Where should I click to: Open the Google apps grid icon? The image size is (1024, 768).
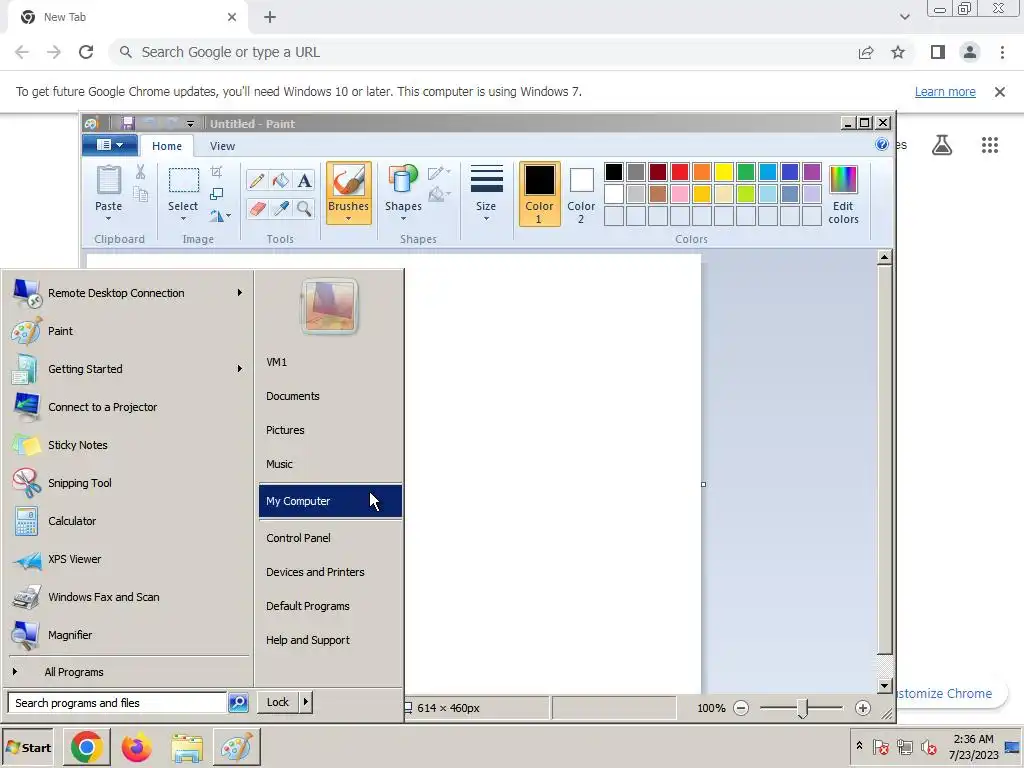990,145
